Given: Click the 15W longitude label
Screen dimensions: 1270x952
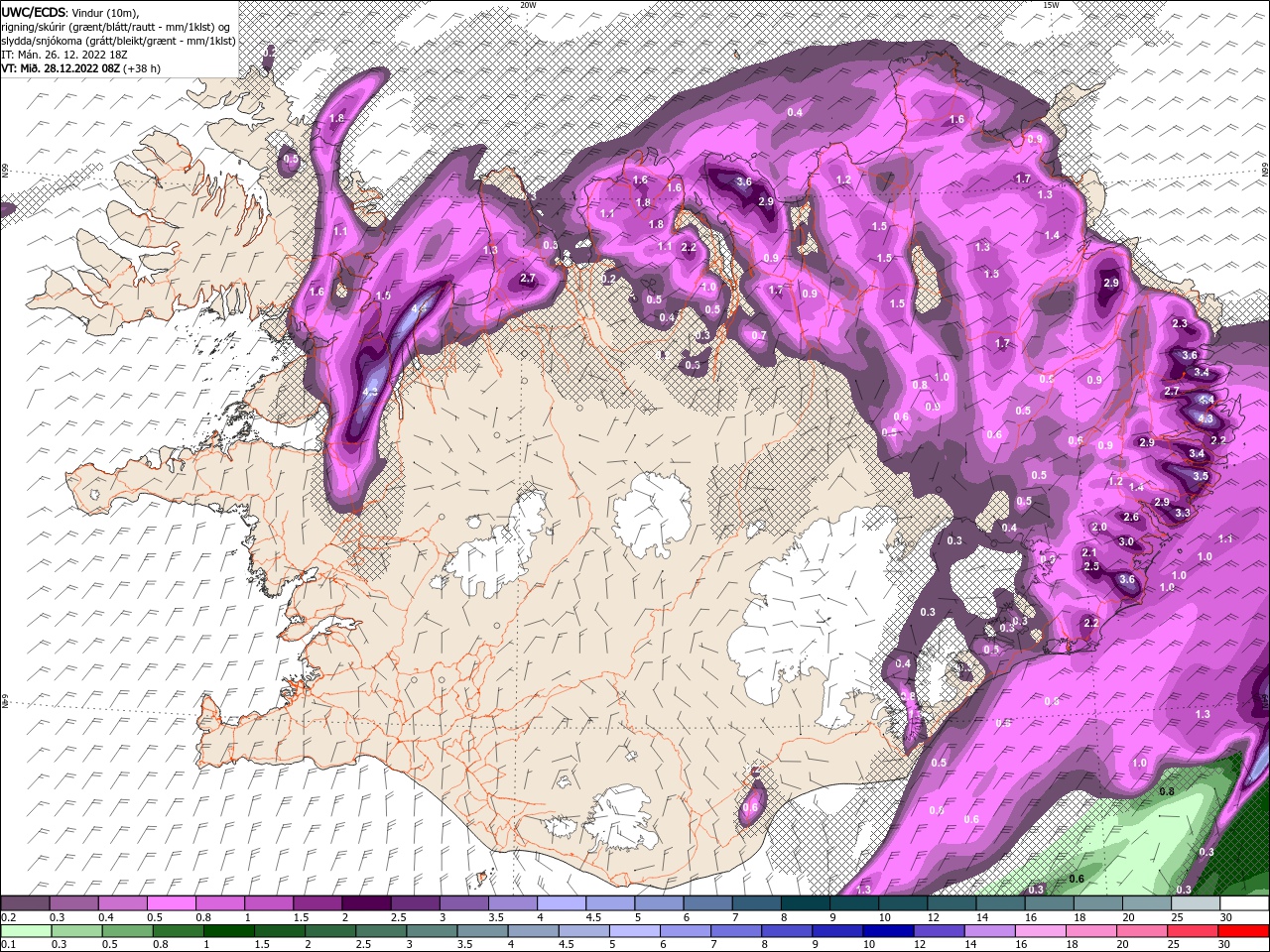Looking at the screenshot, I should coord(1051,5).
